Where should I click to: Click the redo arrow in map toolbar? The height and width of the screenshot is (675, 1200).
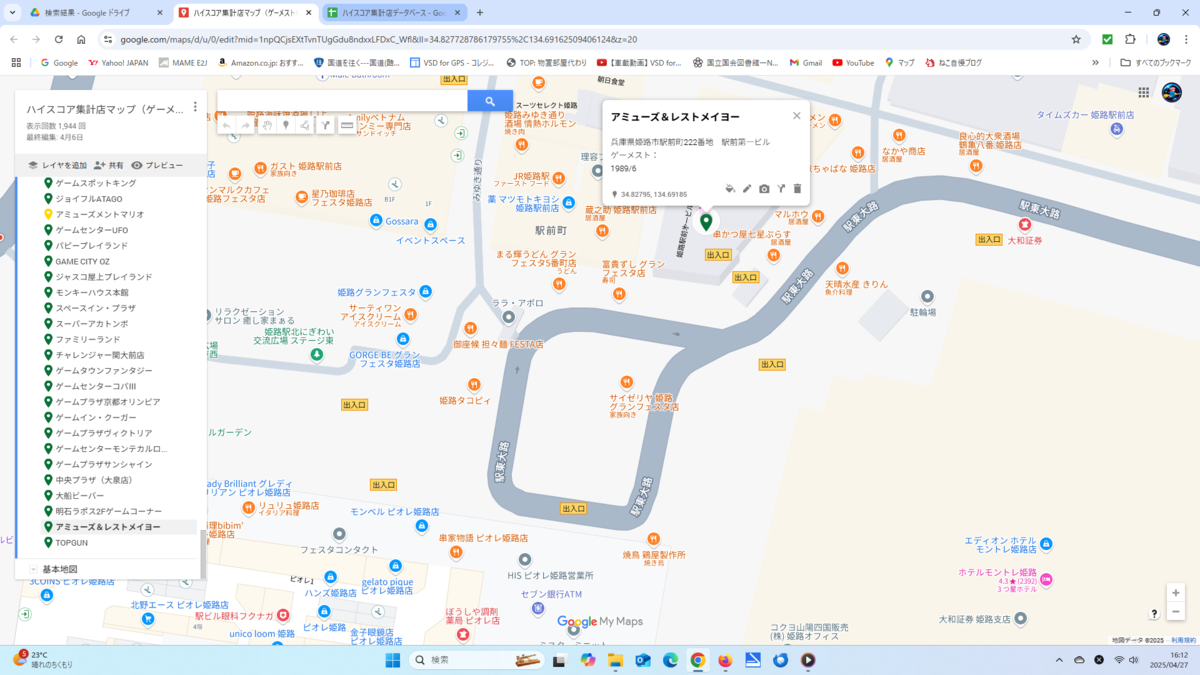pos(245,126)
